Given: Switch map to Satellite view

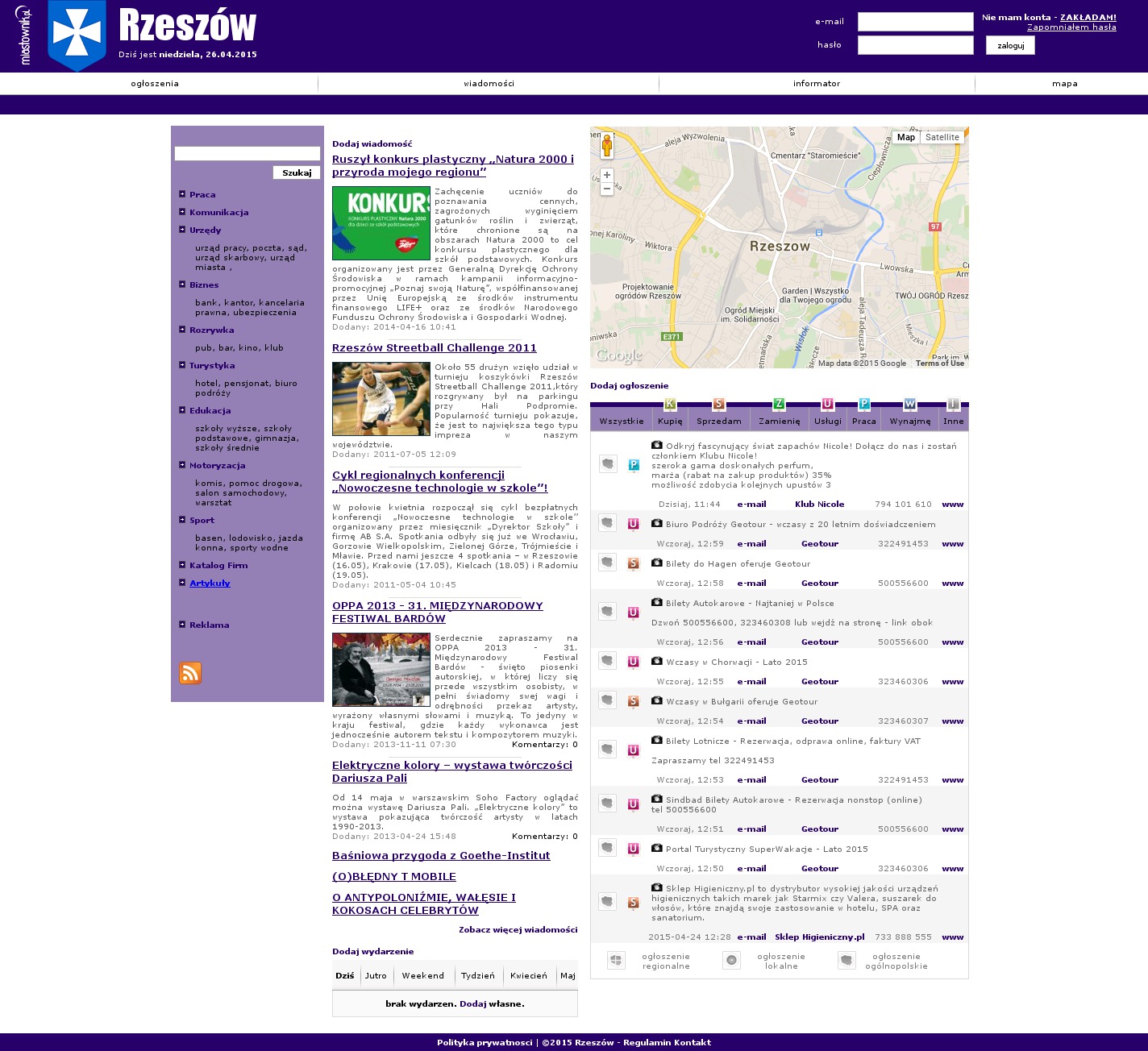Looking at the screenshot, I should pos(942,137).
